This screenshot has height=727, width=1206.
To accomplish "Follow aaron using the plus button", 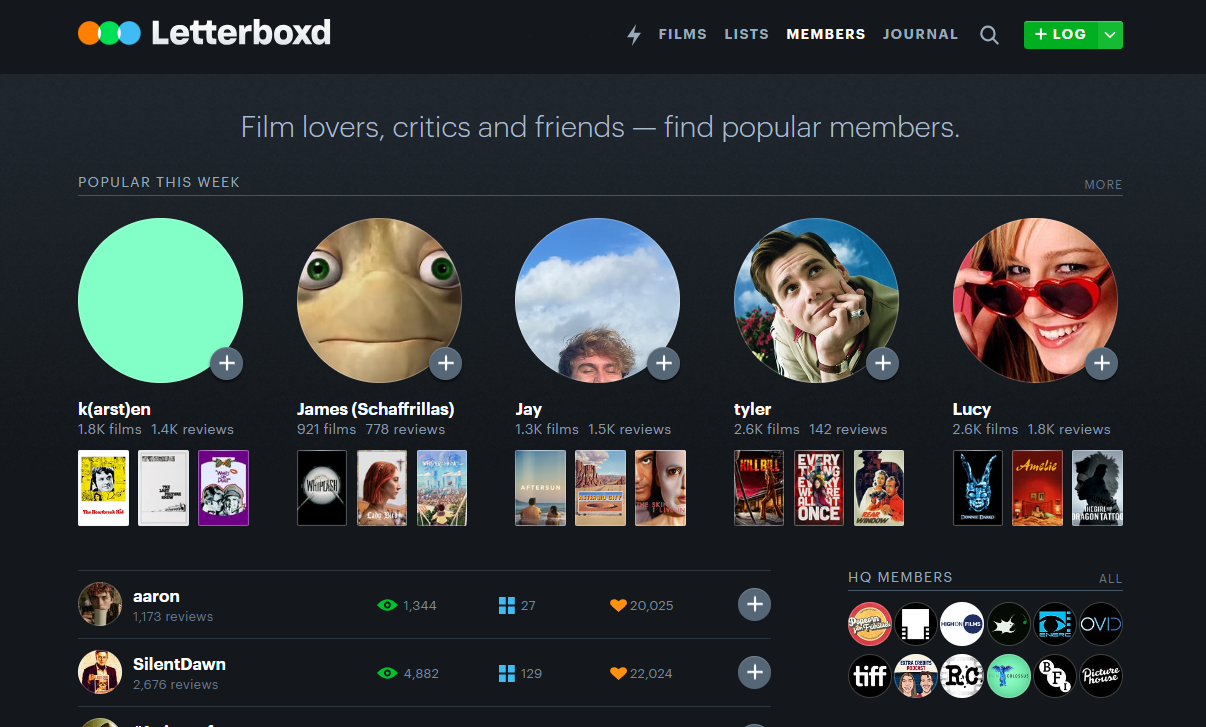I will 754,604.
